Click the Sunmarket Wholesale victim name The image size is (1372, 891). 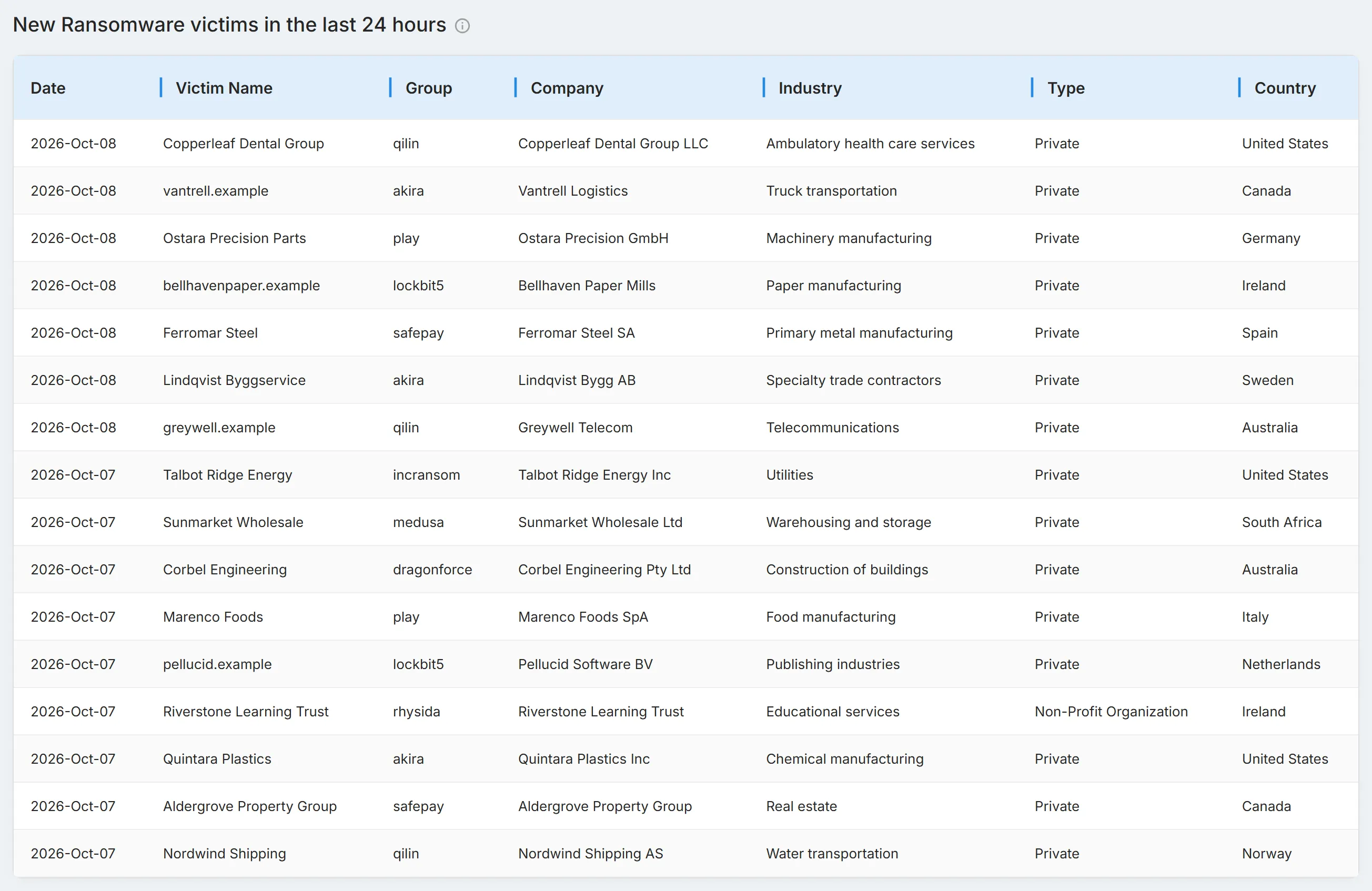233,522
